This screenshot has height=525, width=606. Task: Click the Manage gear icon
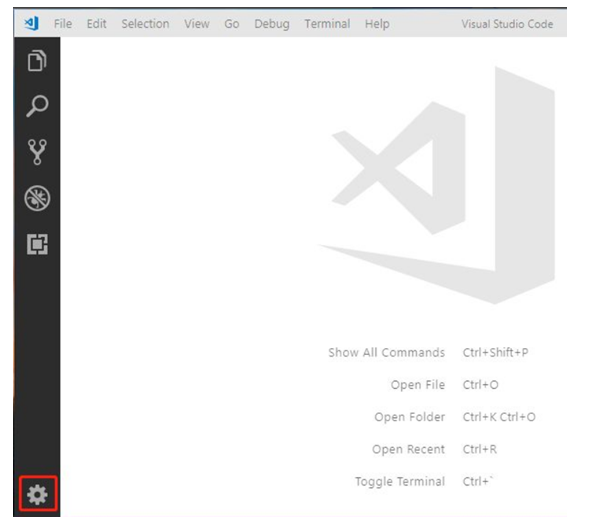pos(37,495)
